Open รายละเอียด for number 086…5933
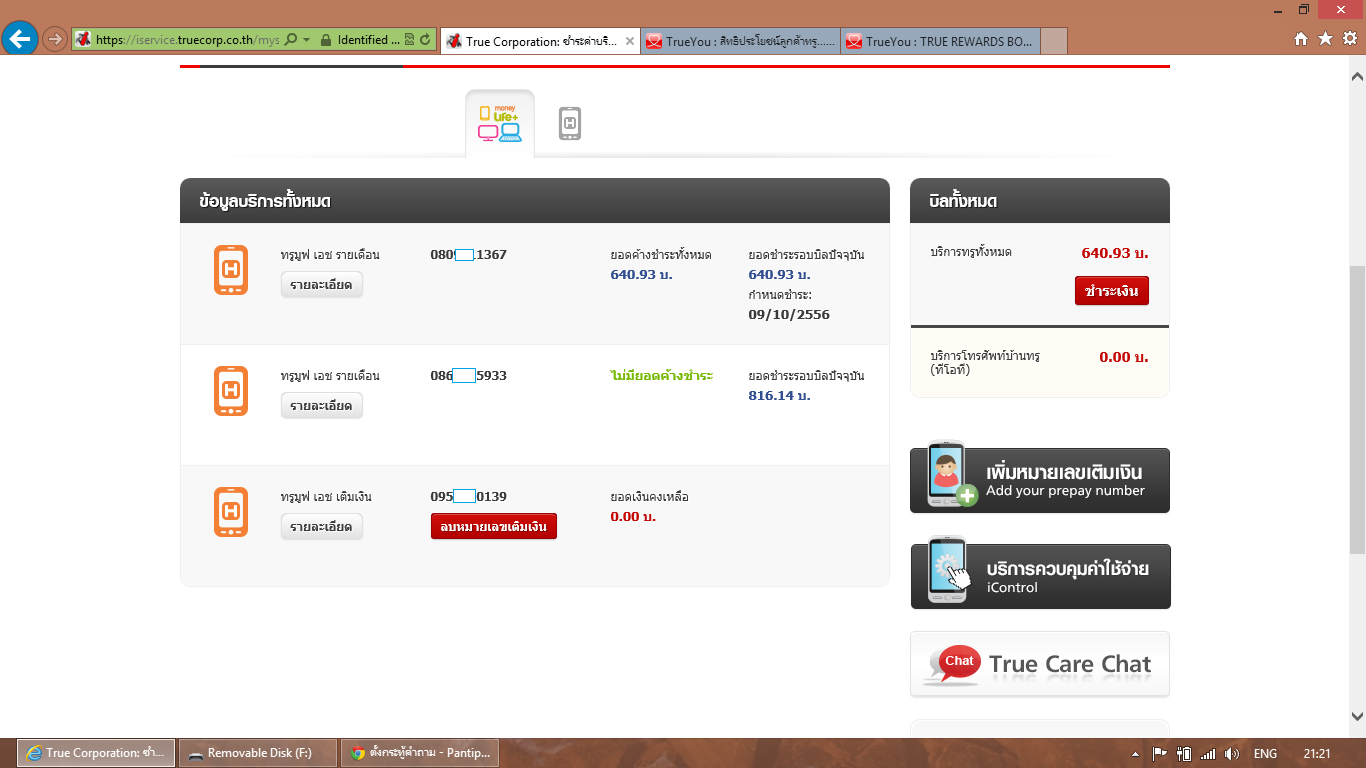The width and height of the screenshot is (1366, 768). pos(322,406)
